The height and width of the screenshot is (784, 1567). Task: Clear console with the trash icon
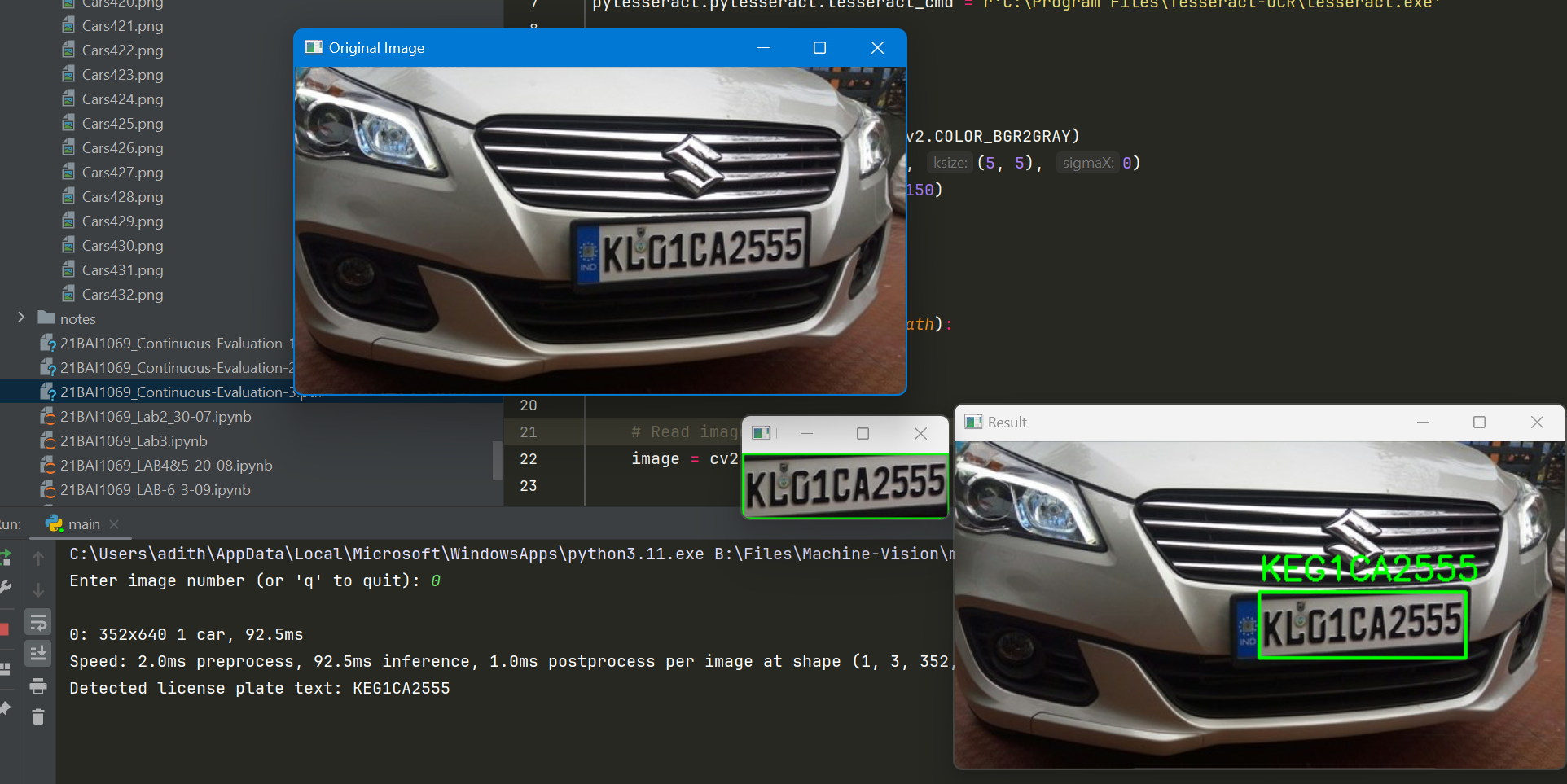tap(38, 717)
